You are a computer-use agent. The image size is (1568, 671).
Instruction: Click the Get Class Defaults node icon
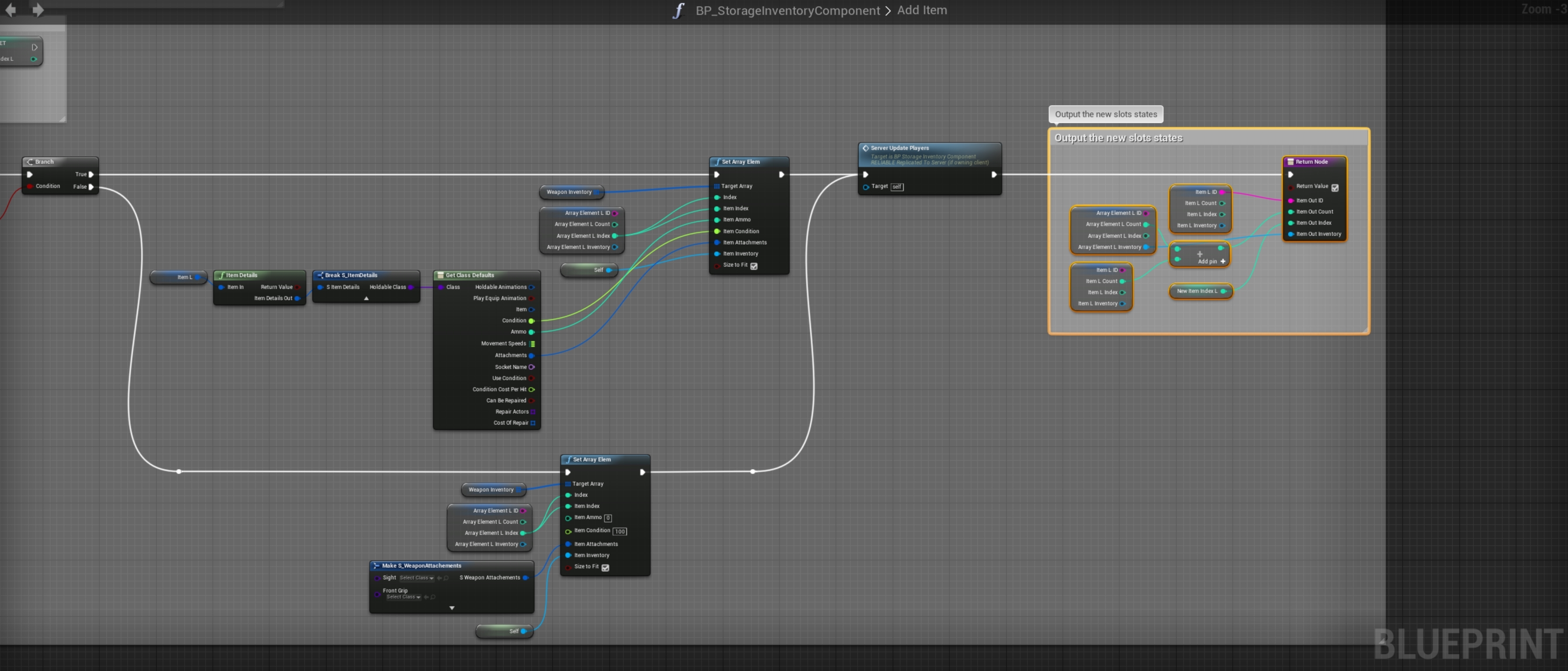pos(440,275)
